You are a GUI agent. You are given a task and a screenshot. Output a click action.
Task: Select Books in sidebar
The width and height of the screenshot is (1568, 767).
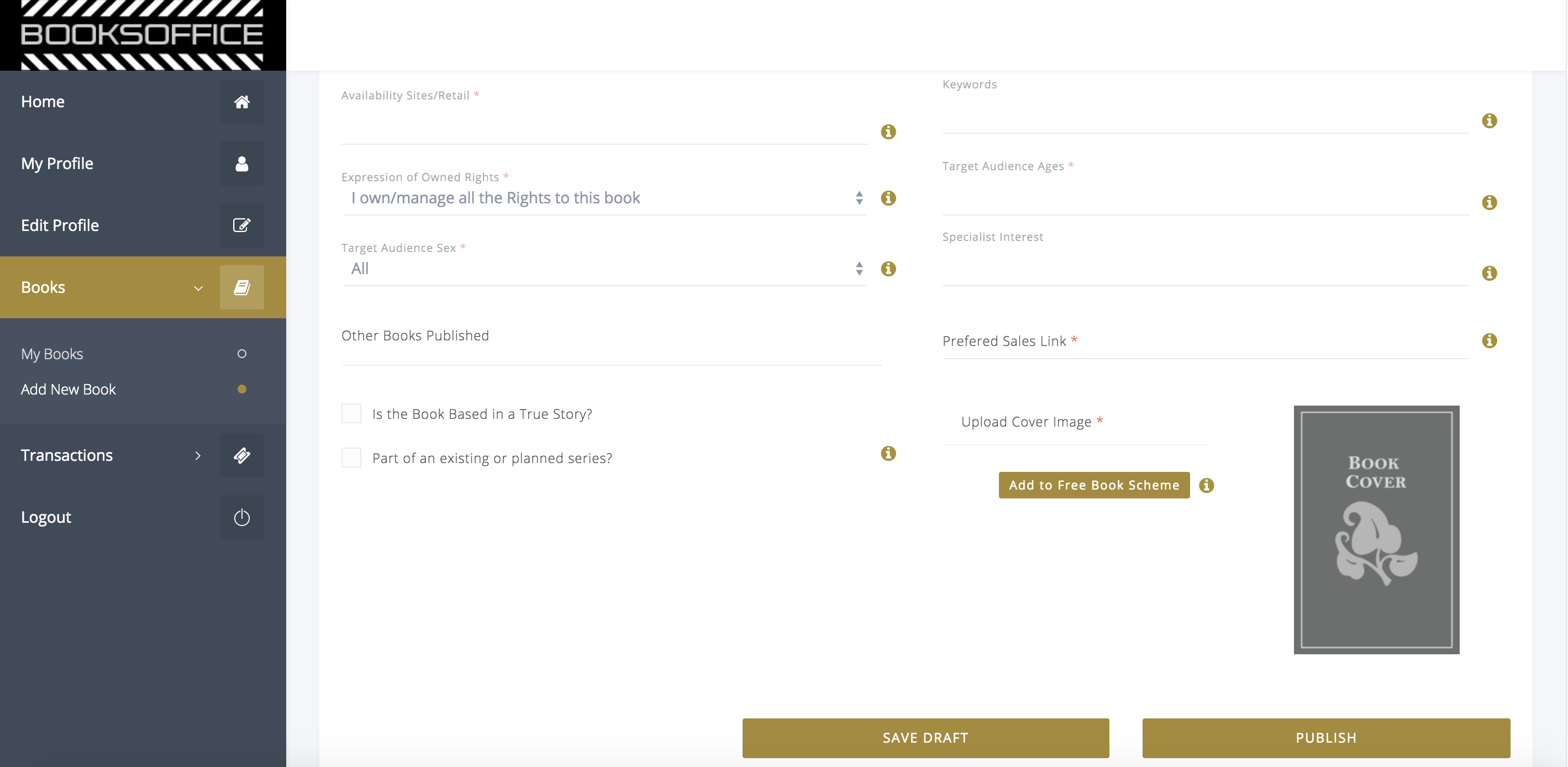143,287
